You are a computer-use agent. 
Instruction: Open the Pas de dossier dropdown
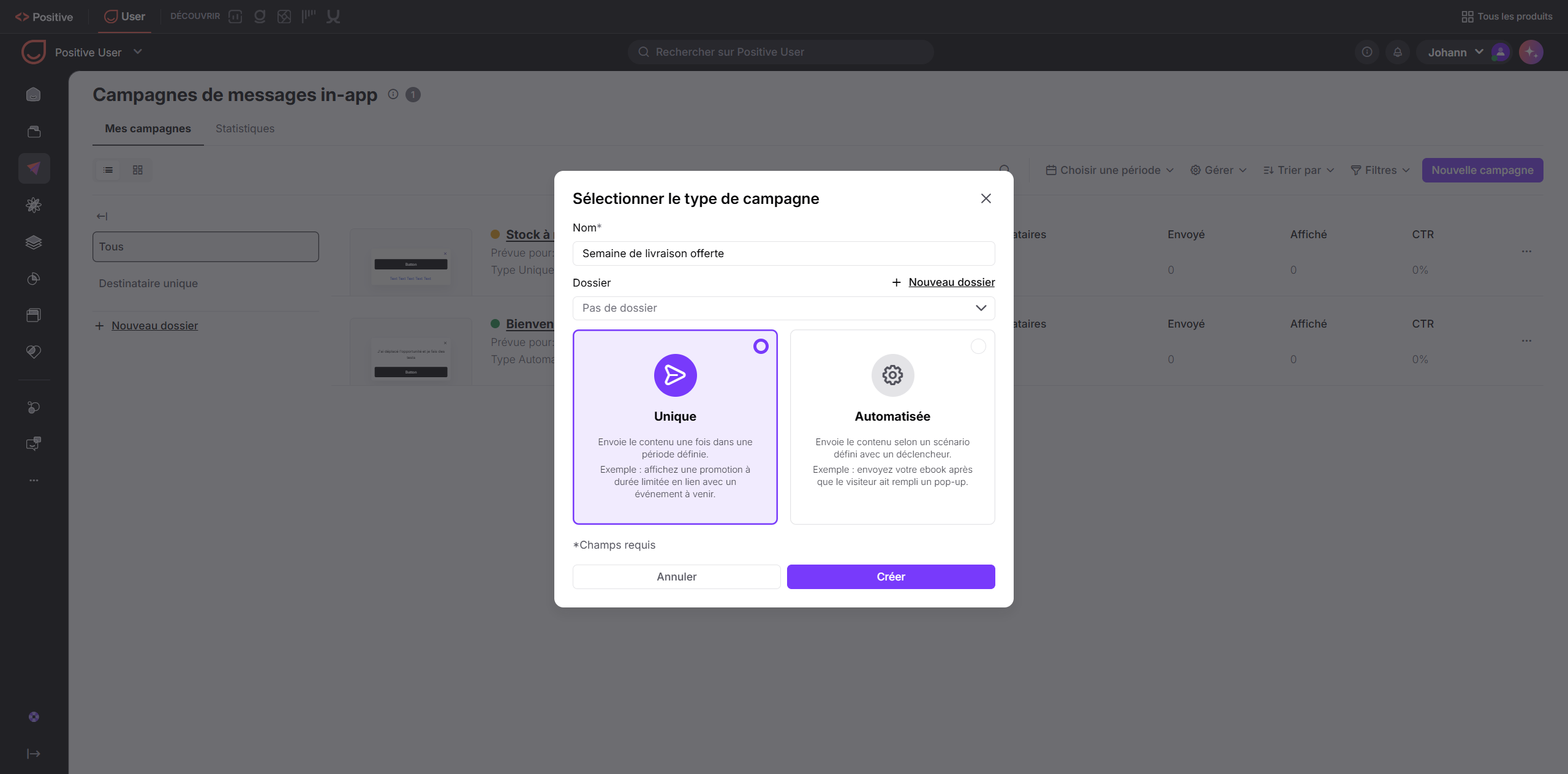click(x=783, y=308)
